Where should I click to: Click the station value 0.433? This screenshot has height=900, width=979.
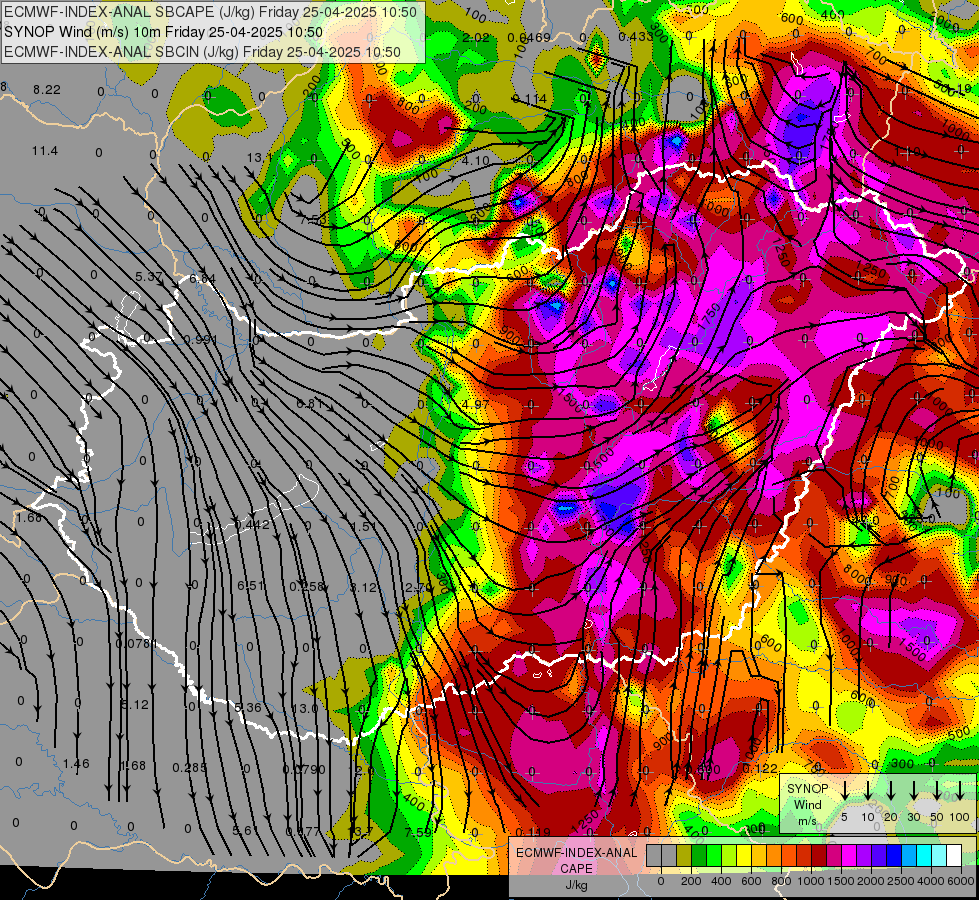[636, 37]
